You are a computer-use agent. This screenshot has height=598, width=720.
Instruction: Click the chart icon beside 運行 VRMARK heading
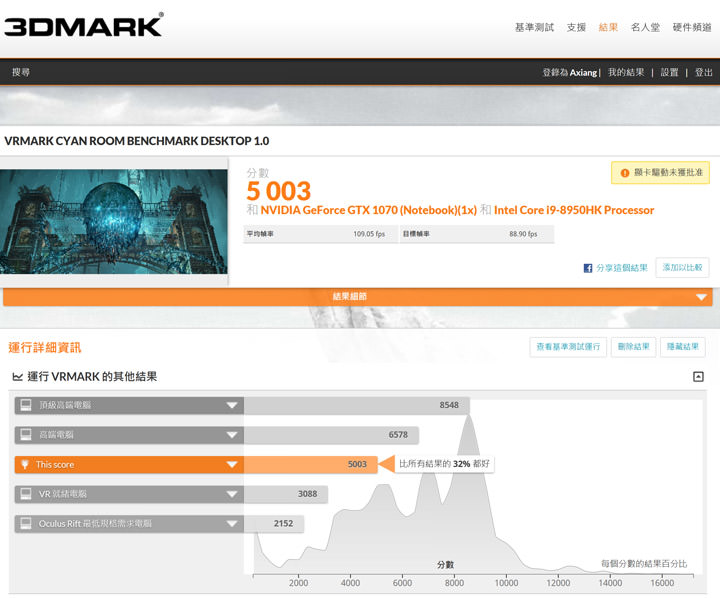point(17,377)
